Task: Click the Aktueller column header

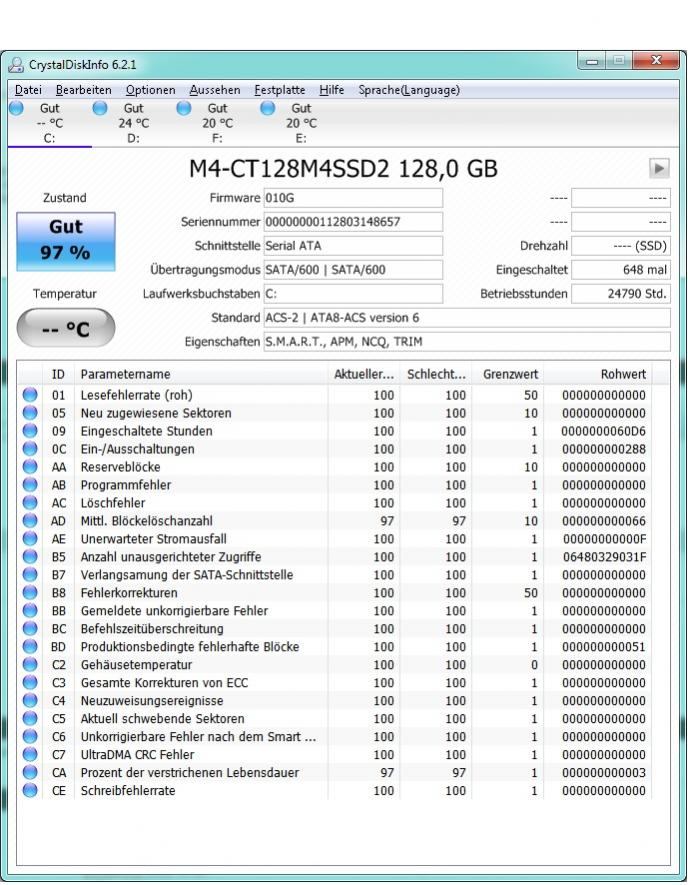Action: (x=363, y=374)
